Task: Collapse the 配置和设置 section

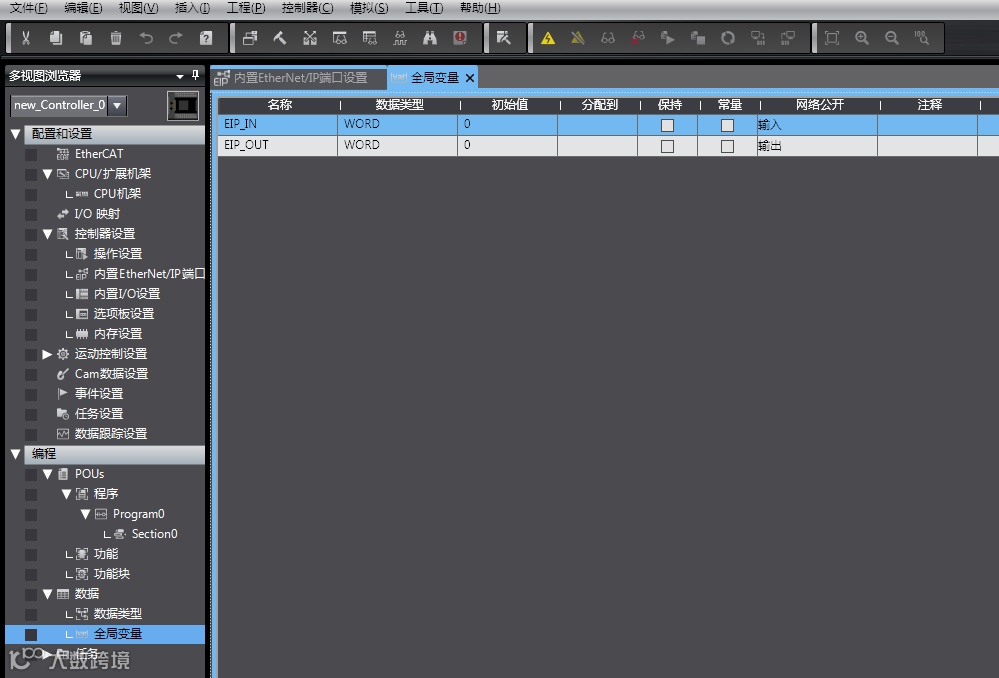Action: click(x=16, y=134)
